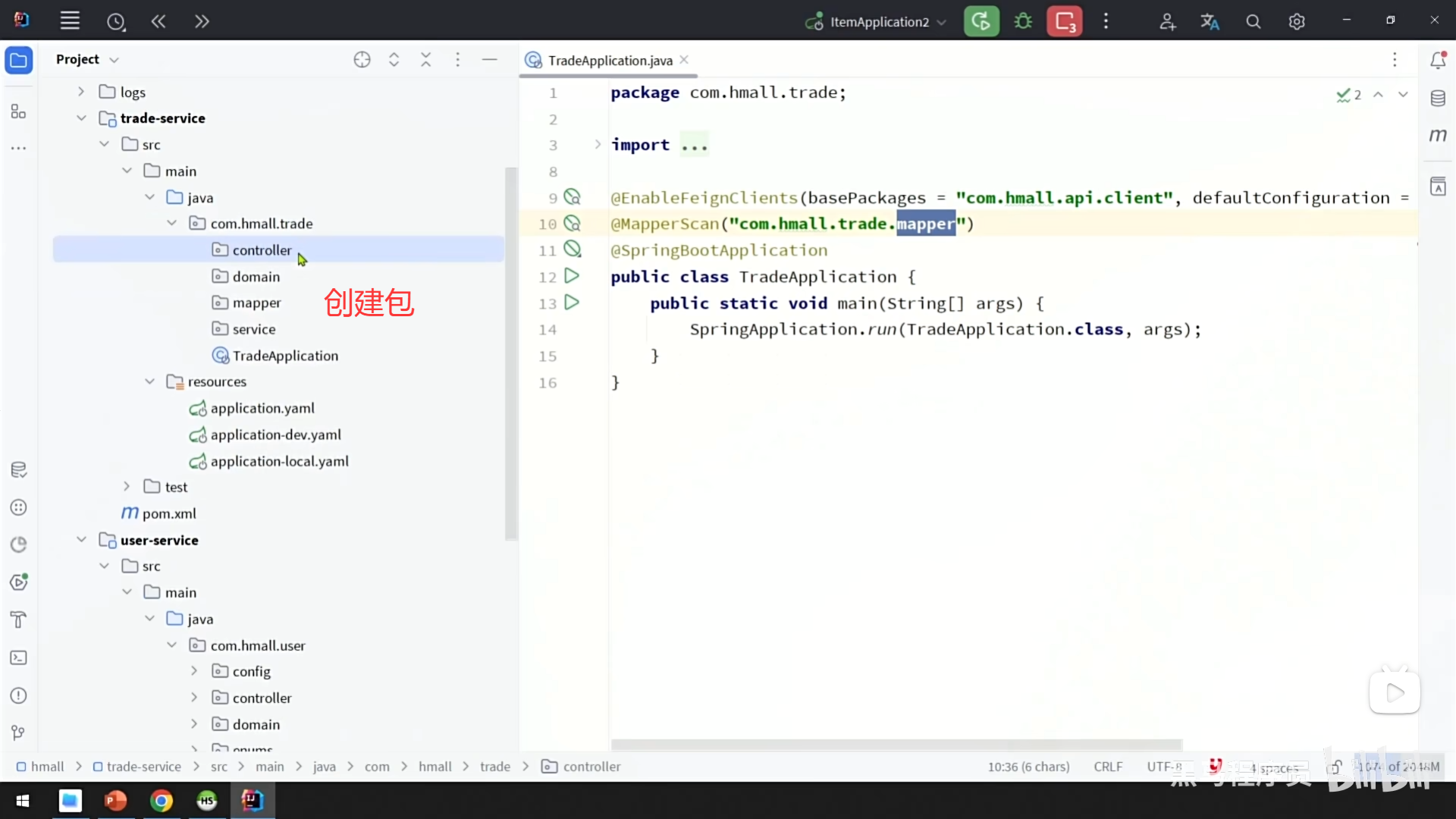Expand the logs folder
The width and height of the screenshot is (1456, 819).
(x=81, y=92)
